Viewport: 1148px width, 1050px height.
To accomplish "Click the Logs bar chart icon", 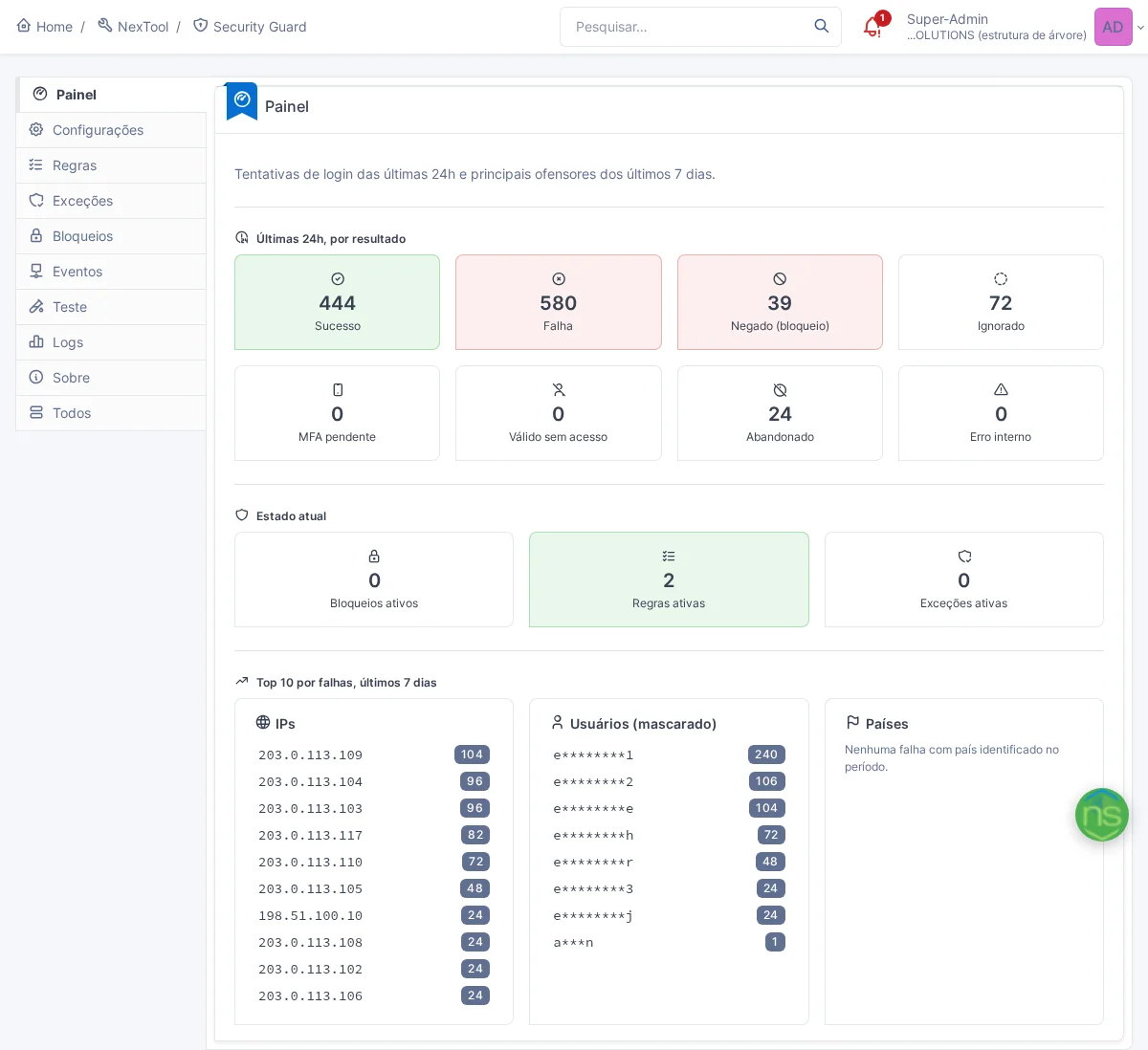I will pos(36,342).
